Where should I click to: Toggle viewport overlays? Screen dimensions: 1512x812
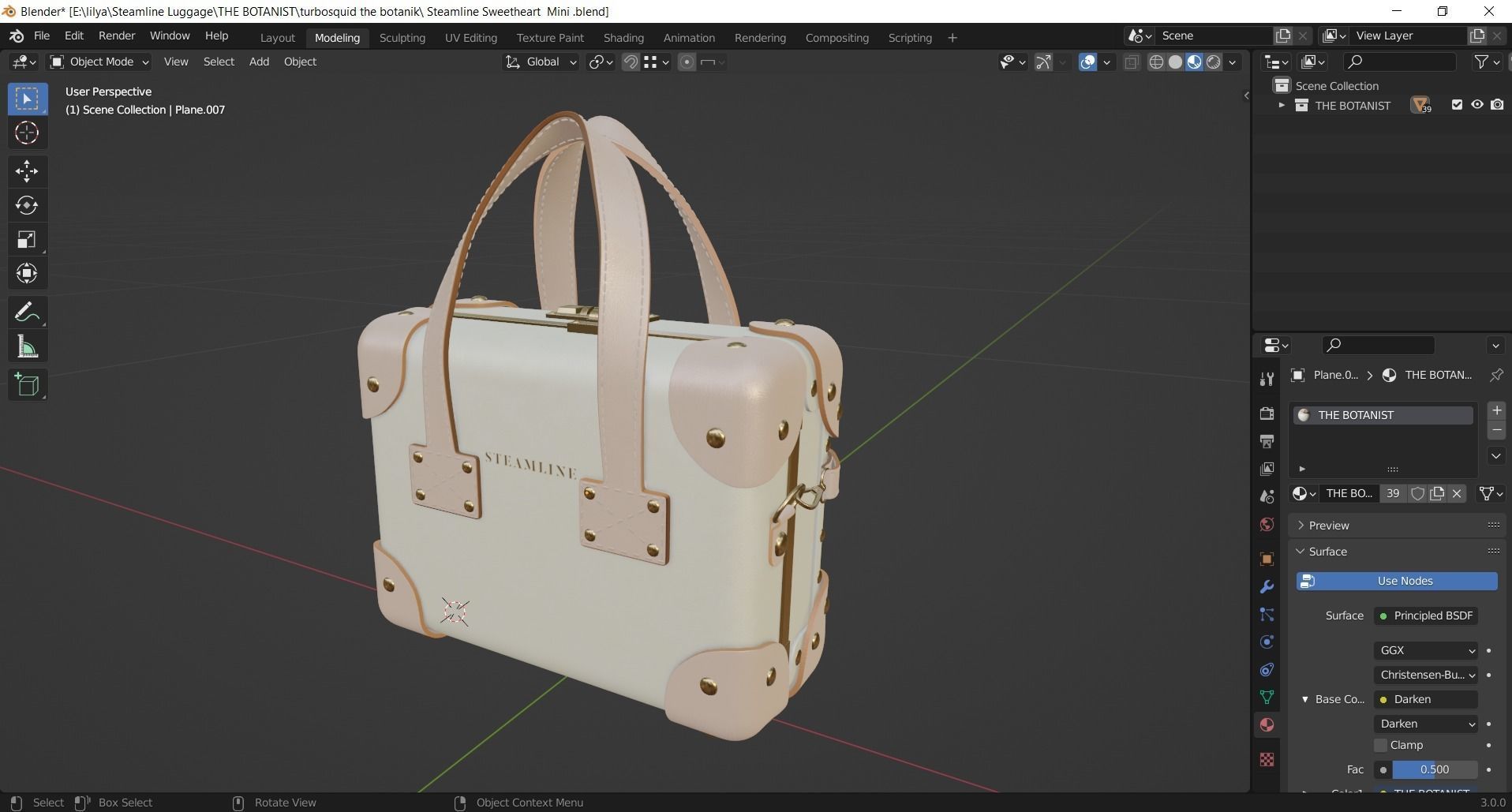pyautogui.click(x=1087, y=62)
